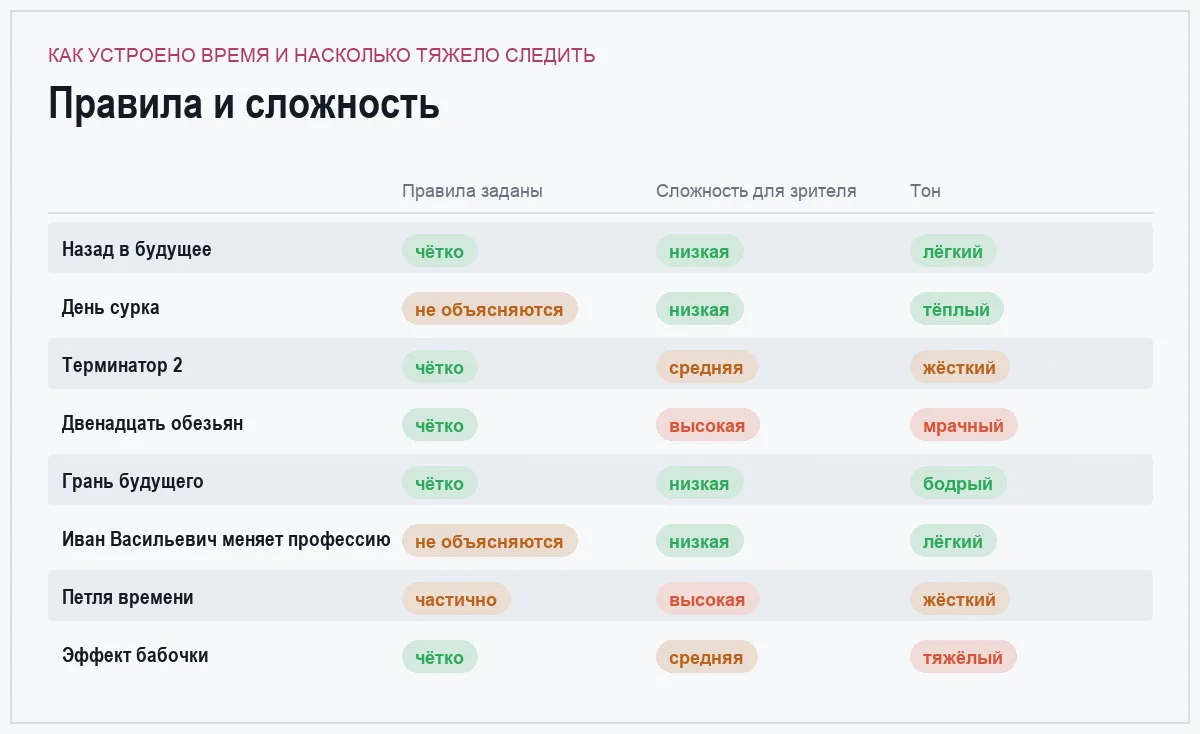Select row title 'Назад в будущее'
The width and height of the screenshot is (1200, 734).
[137, 249]
